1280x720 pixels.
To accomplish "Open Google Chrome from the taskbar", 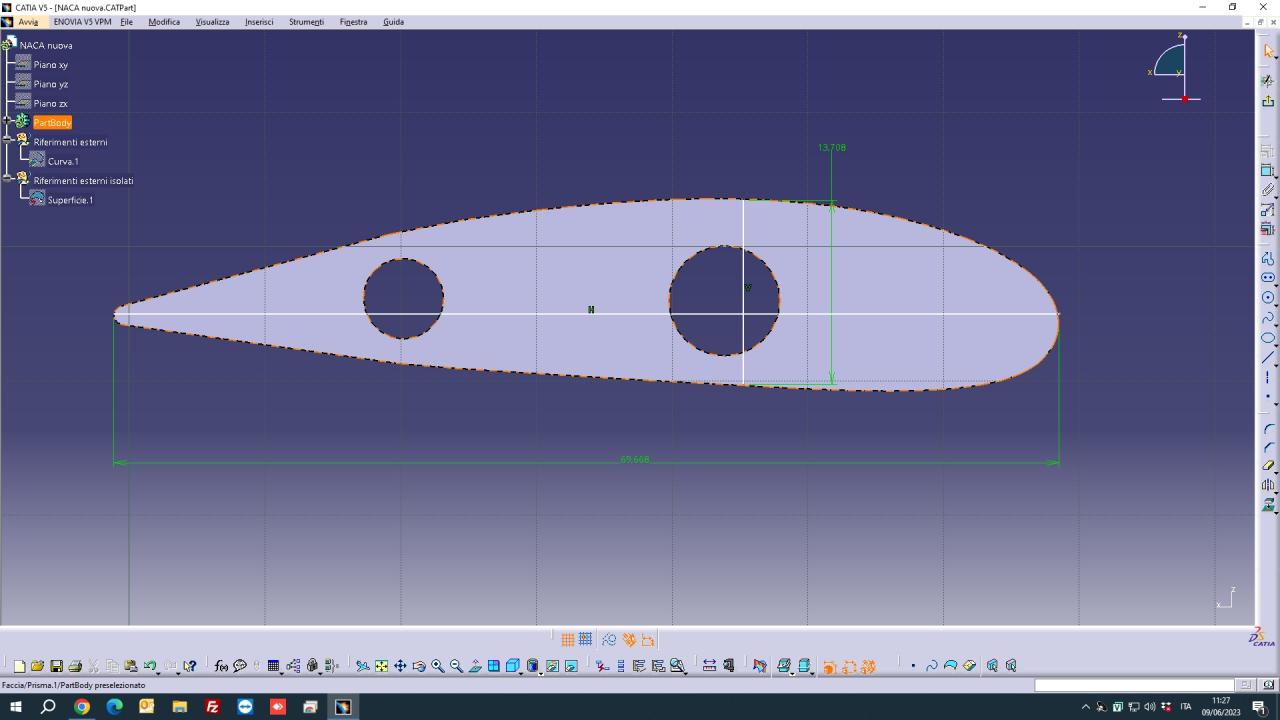I will (x=82, y=707).
